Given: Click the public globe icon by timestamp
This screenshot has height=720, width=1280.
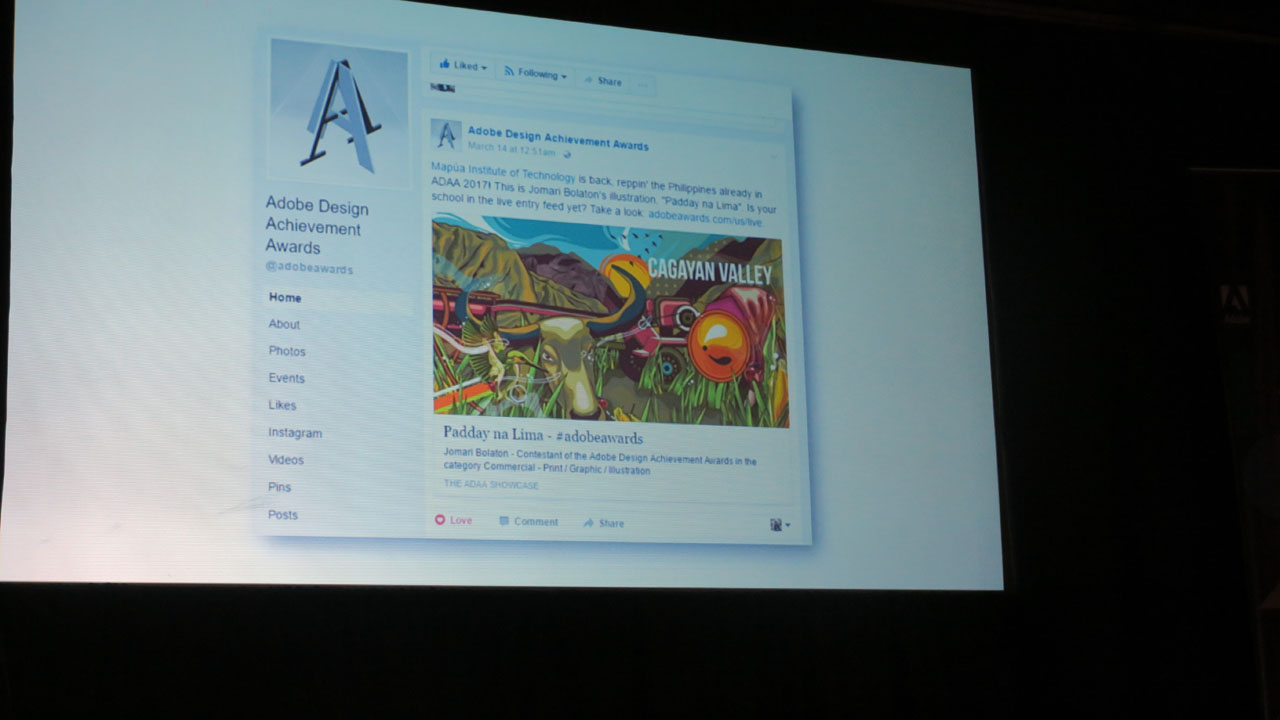Looking at the screenshot, I should 567,154.
